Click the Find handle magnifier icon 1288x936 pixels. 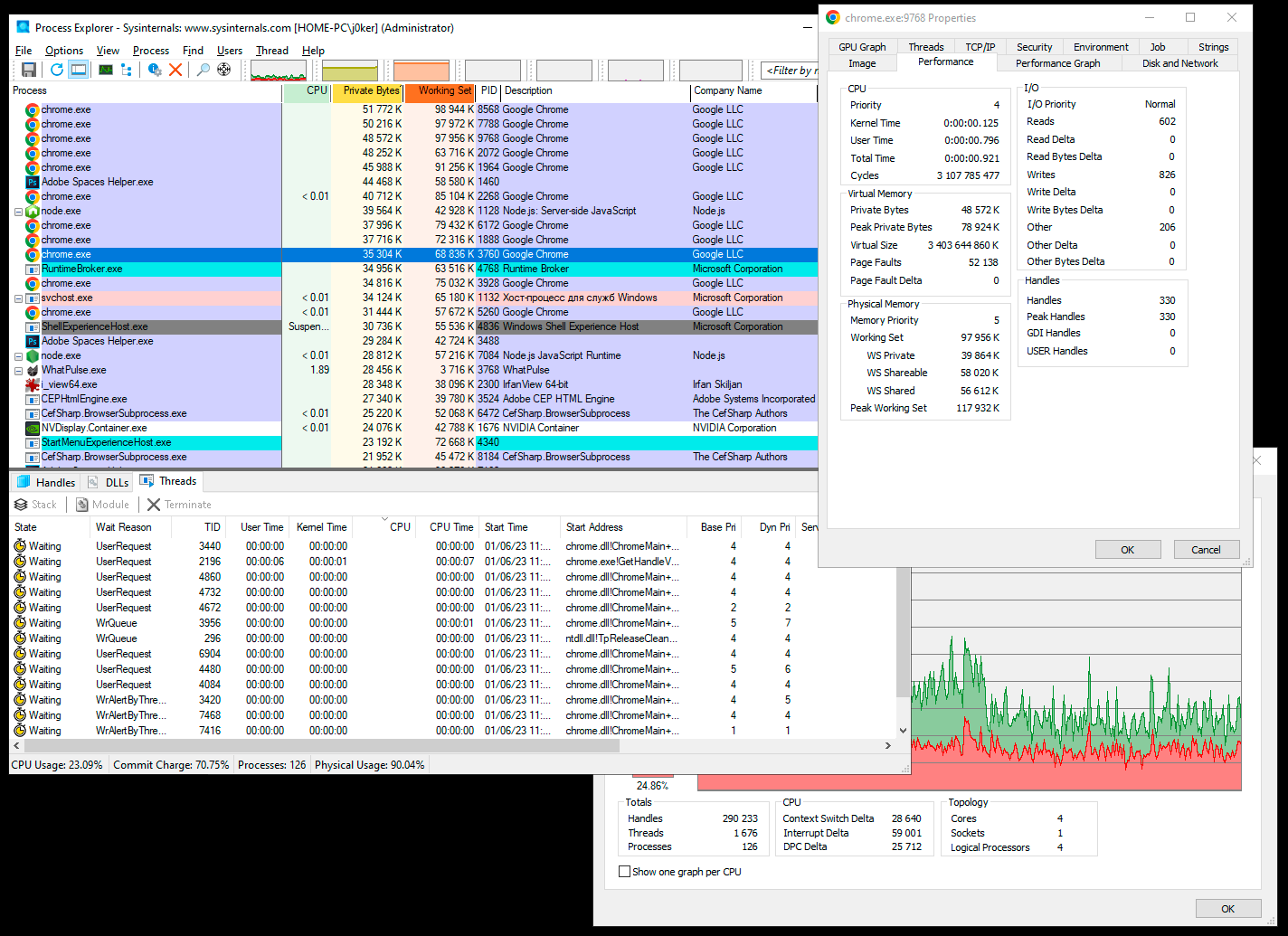tap(204, 70)
